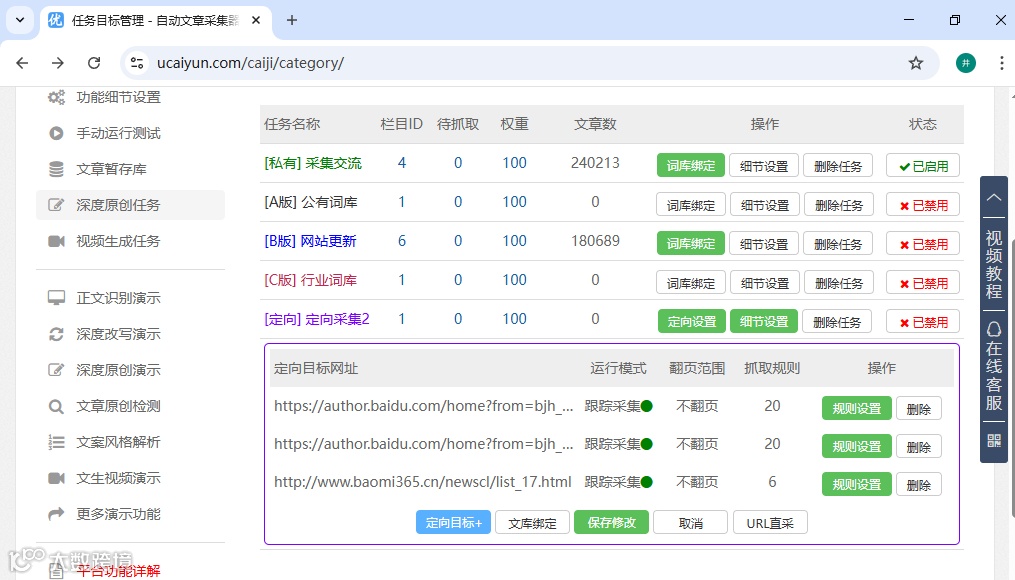The image size is (1015, 580).
Task: Toggle 已禁用 status for 网站更新 task
Action: pos(922,244)
